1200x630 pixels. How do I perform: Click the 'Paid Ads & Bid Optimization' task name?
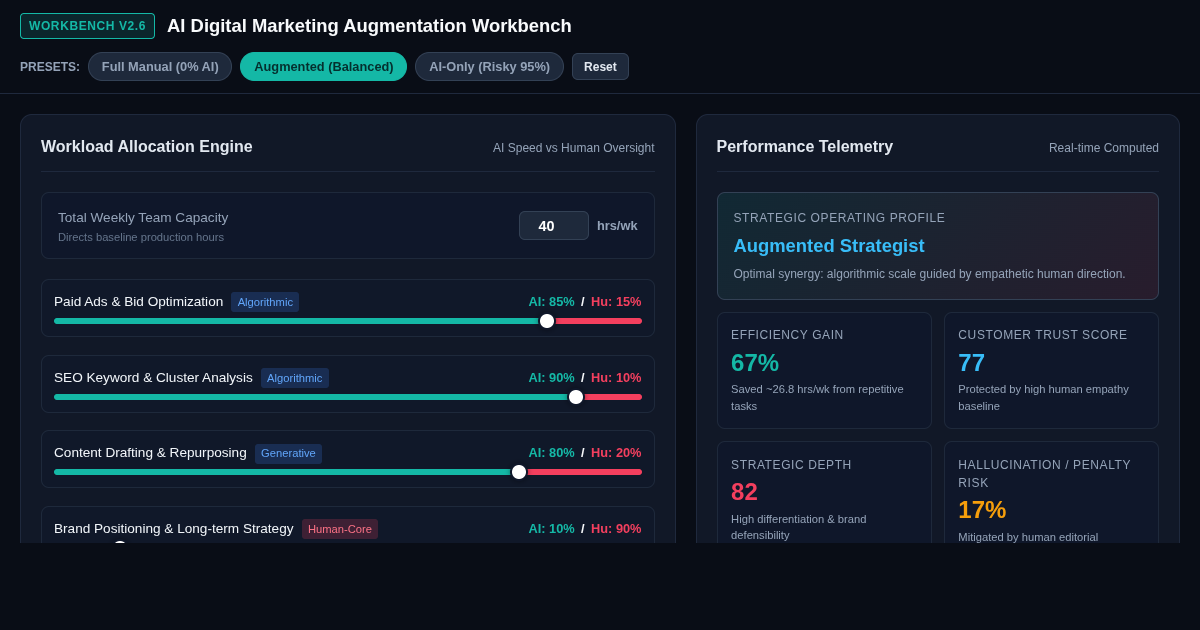pos(139,302)
